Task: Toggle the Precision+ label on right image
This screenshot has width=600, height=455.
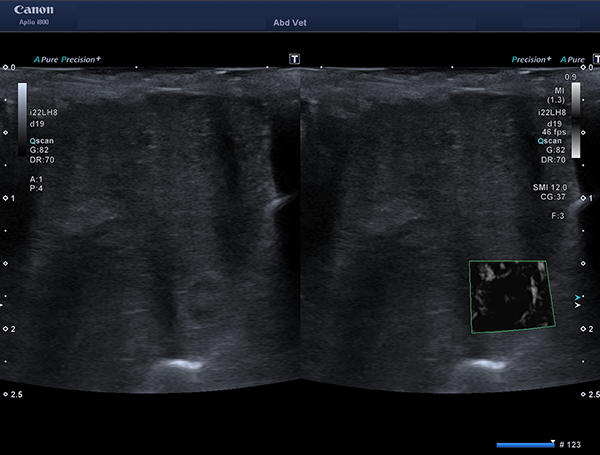Action: pos(532,59)
